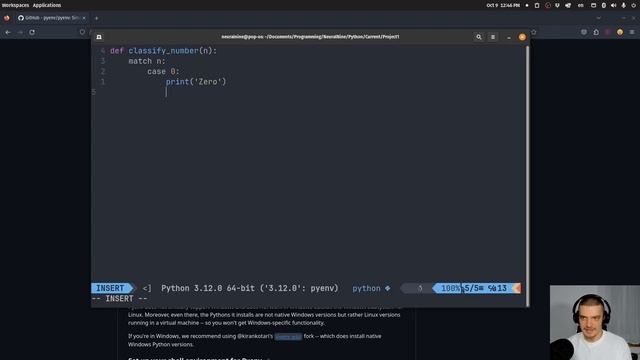Close the terminal with orange button
Screen dimensions: 640x360
pos(522,37)
